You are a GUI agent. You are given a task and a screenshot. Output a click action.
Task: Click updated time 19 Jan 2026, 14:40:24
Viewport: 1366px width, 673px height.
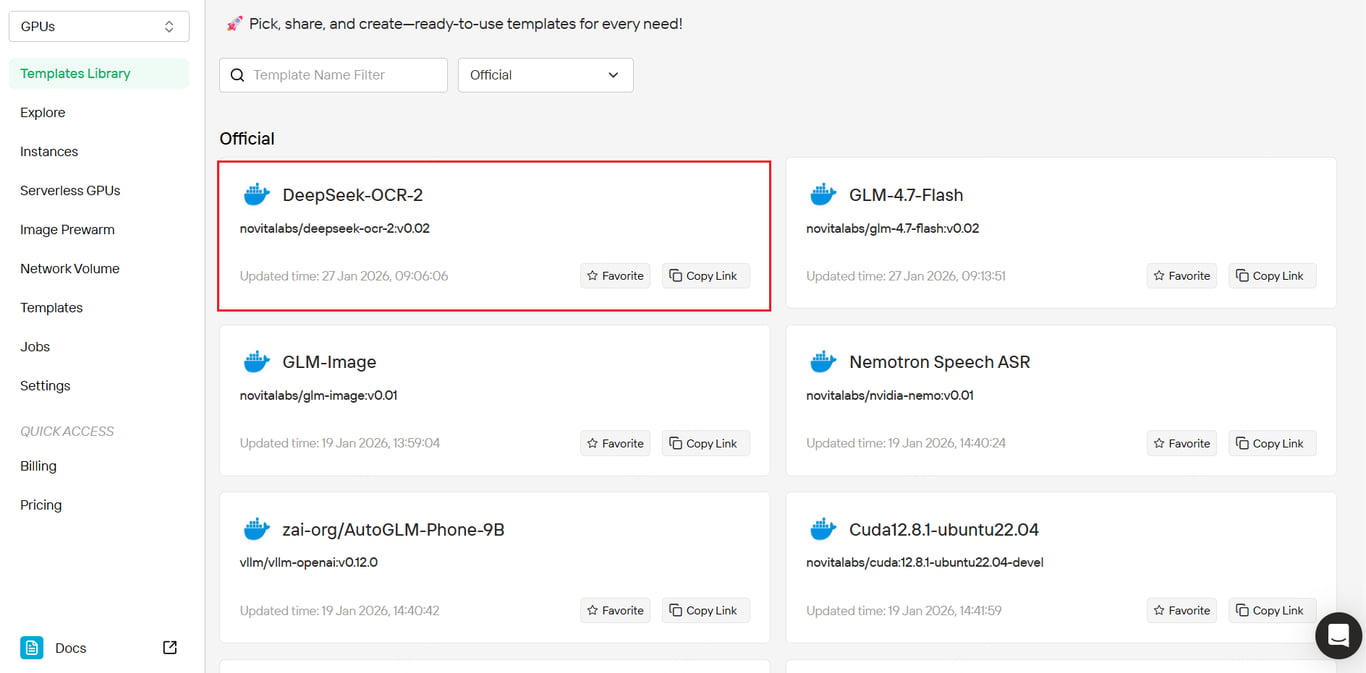tap(906, 443)
